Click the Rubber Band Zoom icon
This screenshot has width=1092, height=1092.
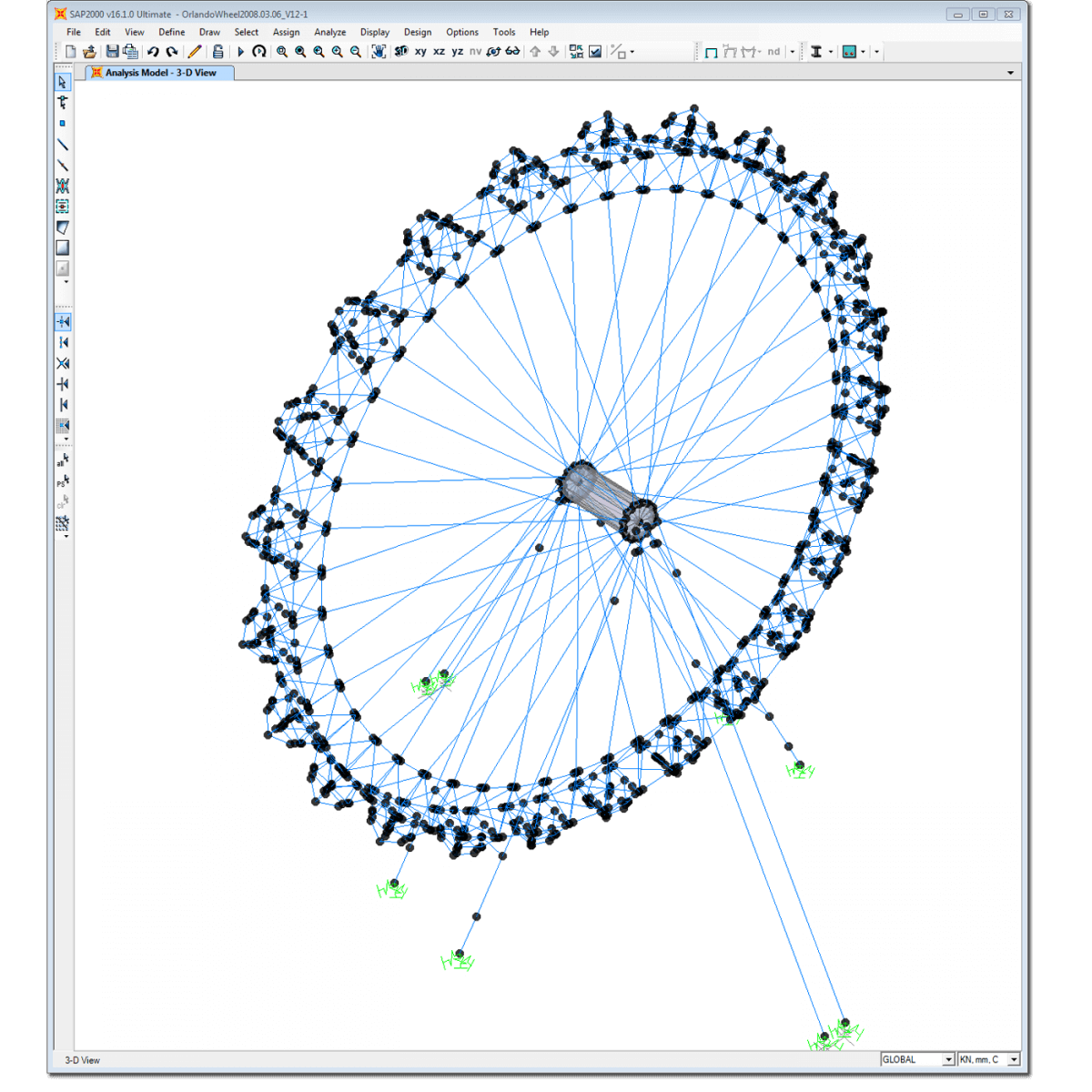pos(282,52)
